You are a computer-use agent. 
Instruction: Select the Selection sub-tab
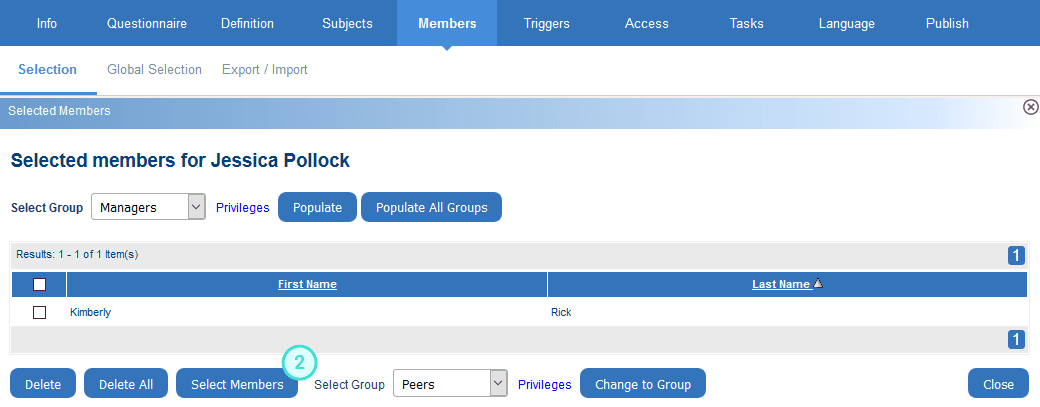tap(48, 70)
